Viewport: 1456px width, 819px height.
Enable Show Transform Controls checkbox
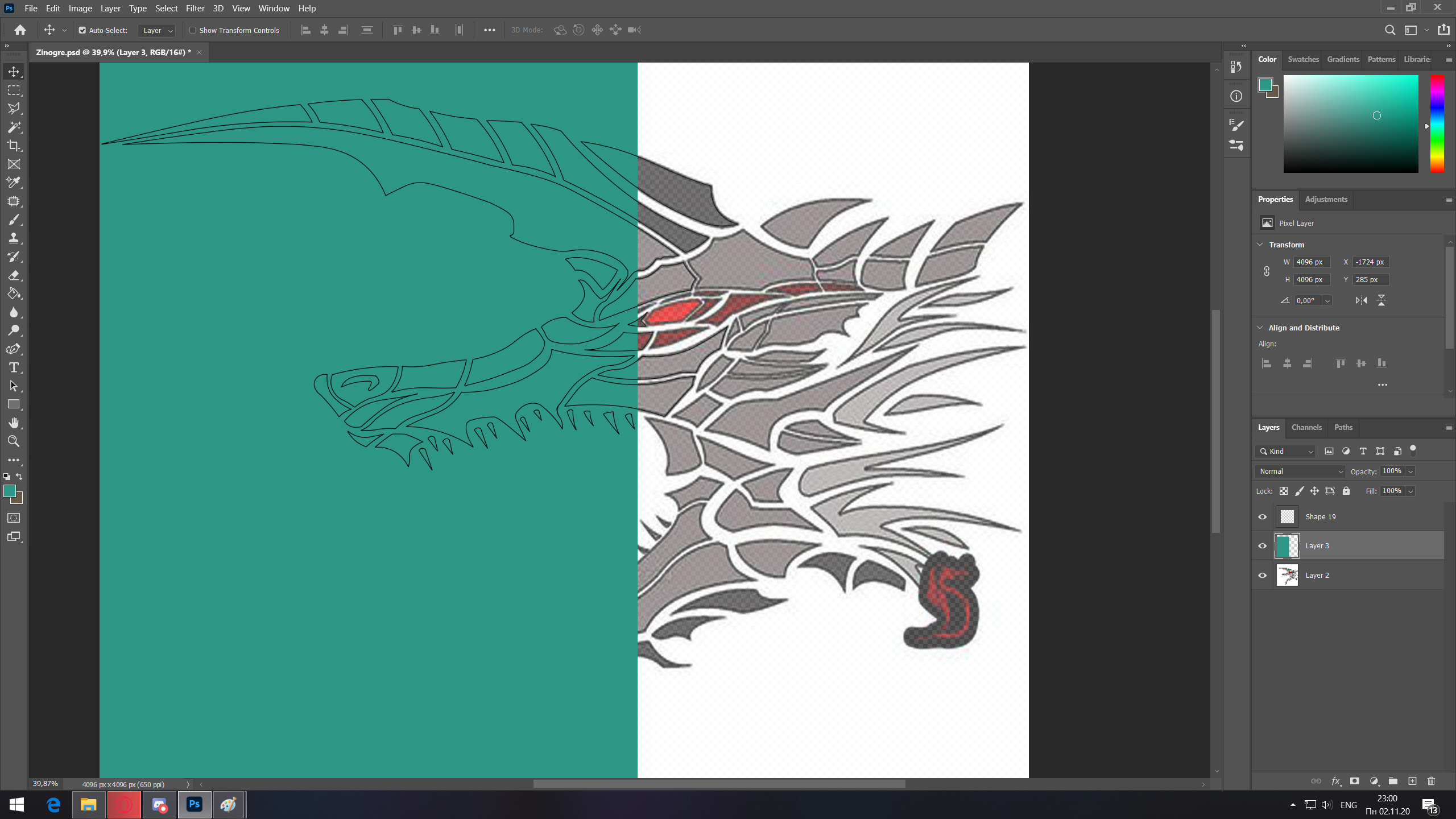coord(192,30)
